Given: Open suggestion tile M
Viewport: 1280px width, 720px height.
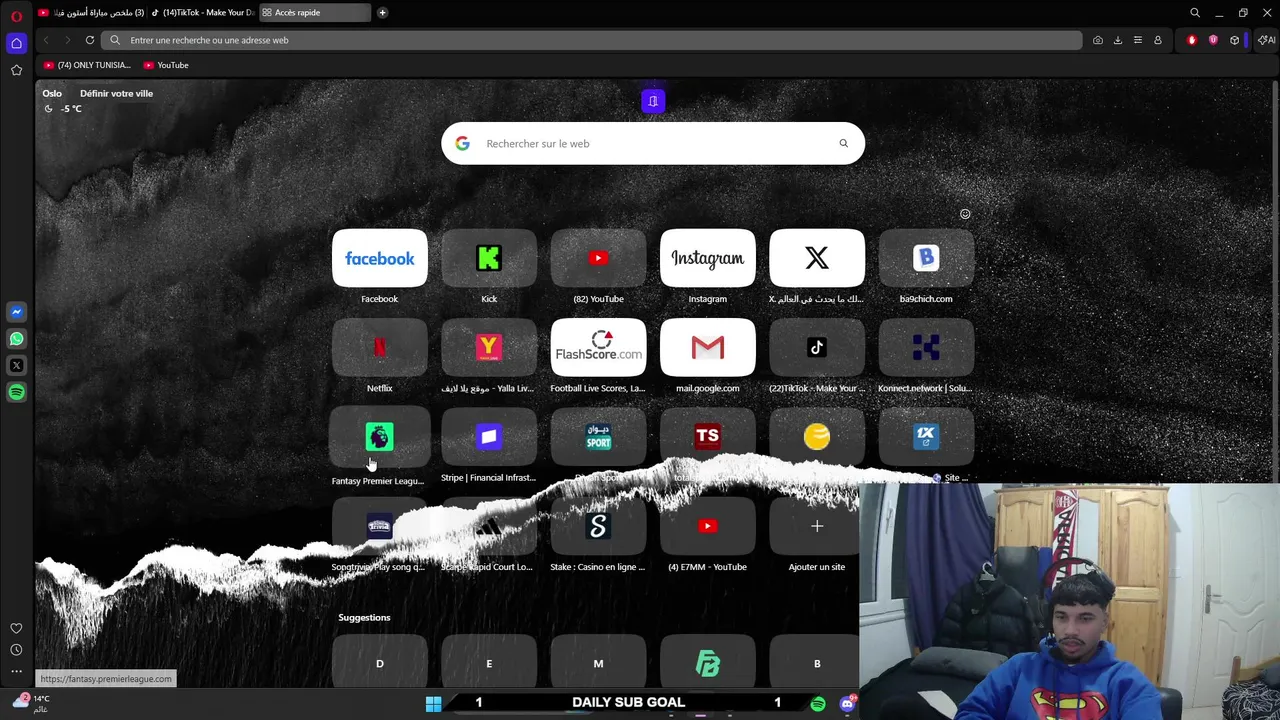Looking at the screenshot, I should pos(598,661).
